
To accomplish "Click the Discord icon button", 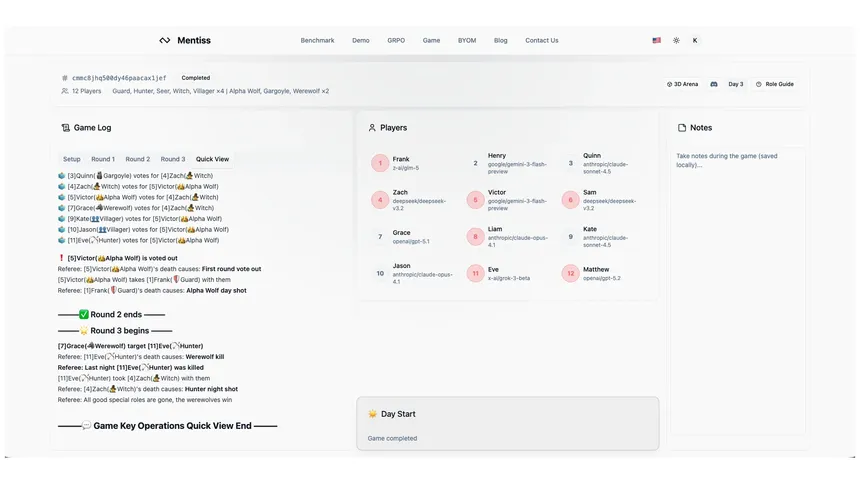I will 714,84.
